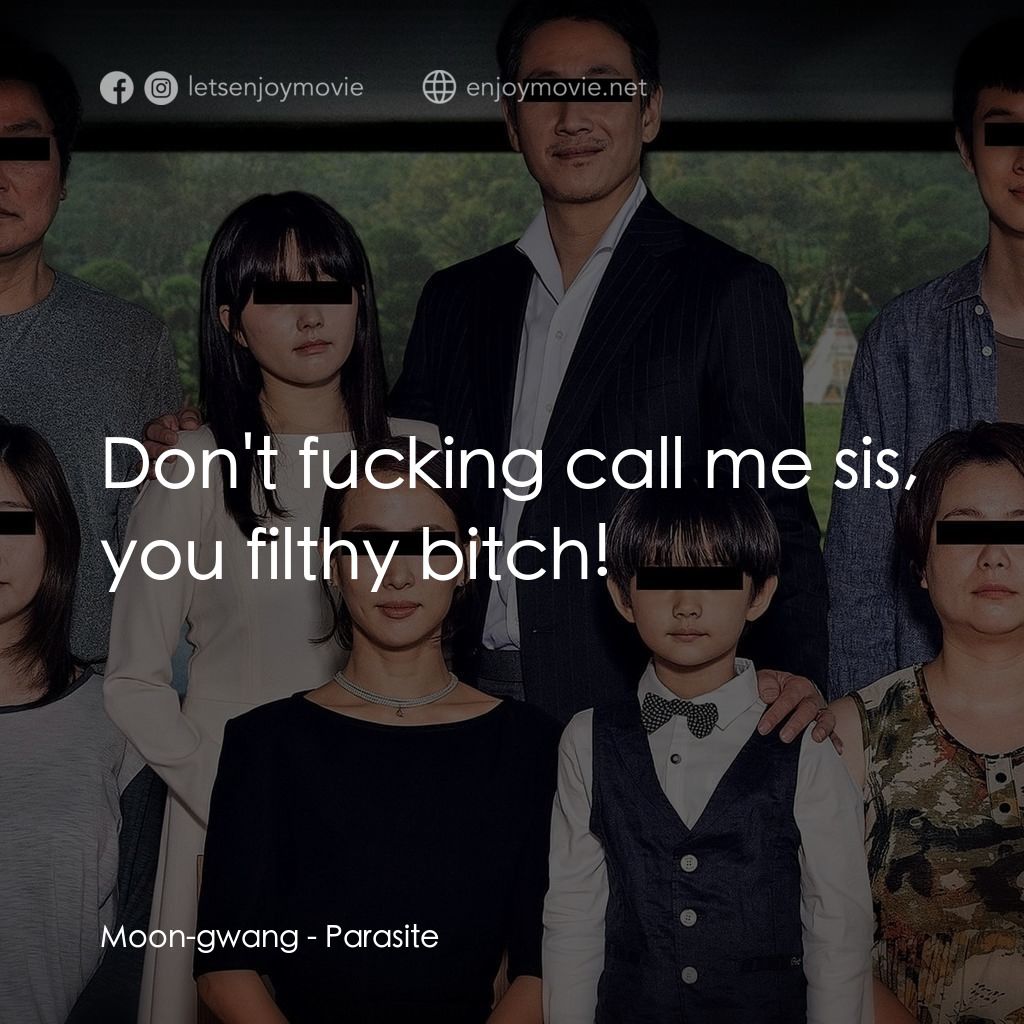Select the Moon-gwang - Parasite attribution
Screen dimensions: 1024x1024
(x=270, y=938)
